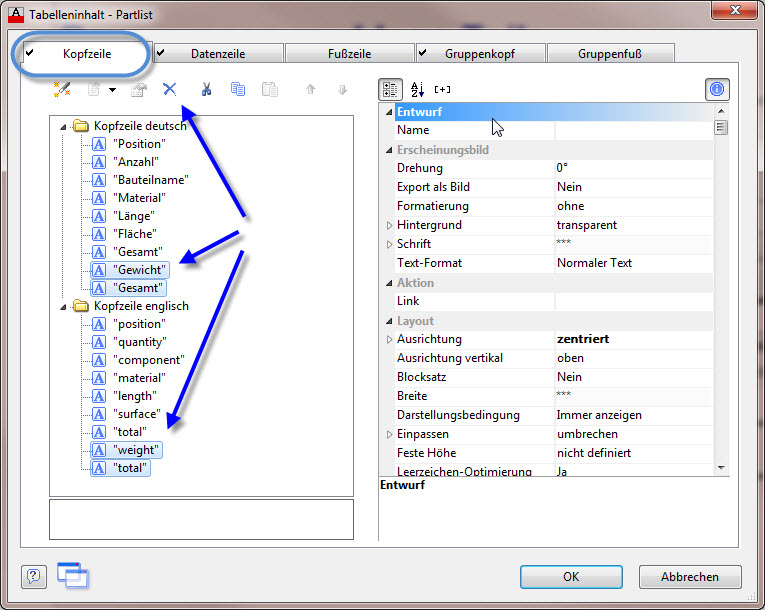The width and height of the screenshot is (765, 610).
Task: Open help with question mark icon
Action: [34, 577]
